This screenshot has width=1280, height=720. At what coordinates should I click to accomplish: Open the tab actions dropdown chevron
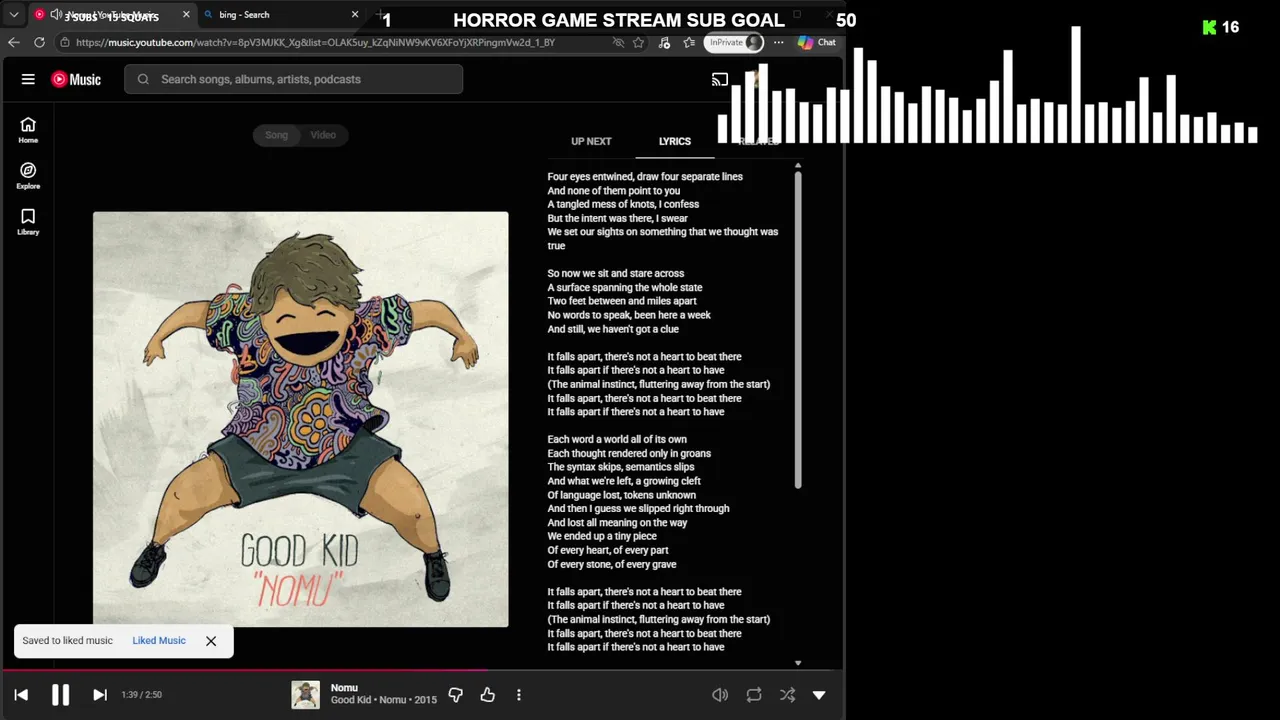[14, 15]
